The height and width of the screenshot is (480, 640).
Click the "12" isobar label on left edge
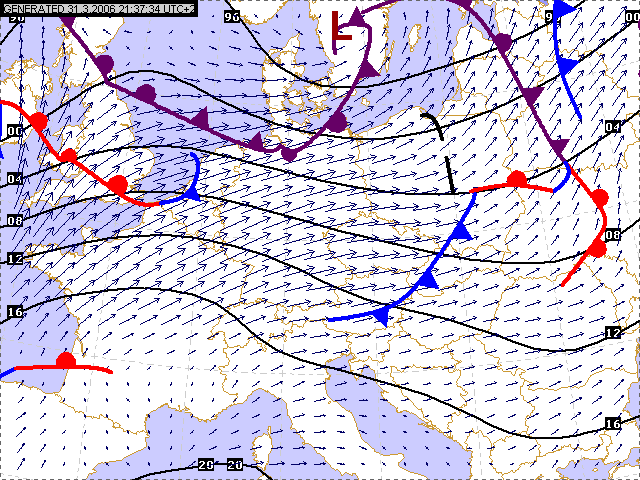[14, 258]
